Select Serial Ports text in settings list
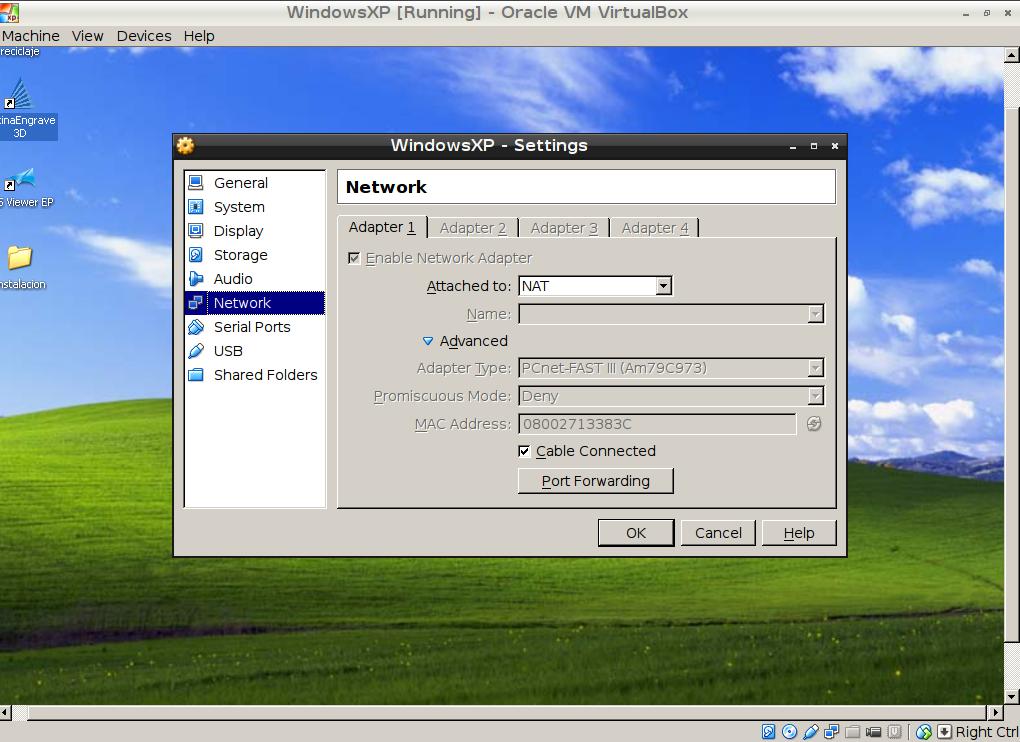 coord(252,327)
